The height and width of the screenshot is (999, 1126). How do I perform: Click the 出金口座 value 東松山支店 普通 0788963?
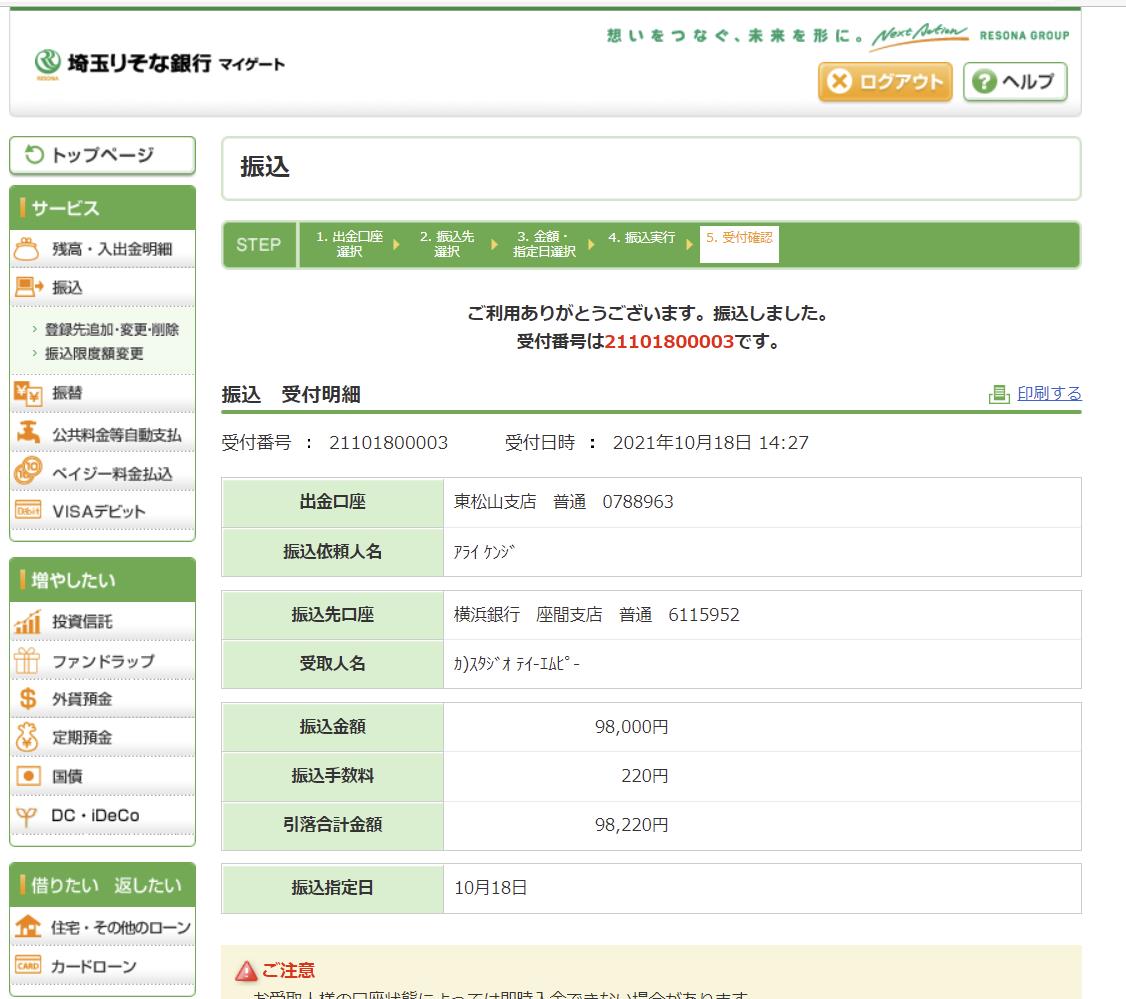(564, 501)
